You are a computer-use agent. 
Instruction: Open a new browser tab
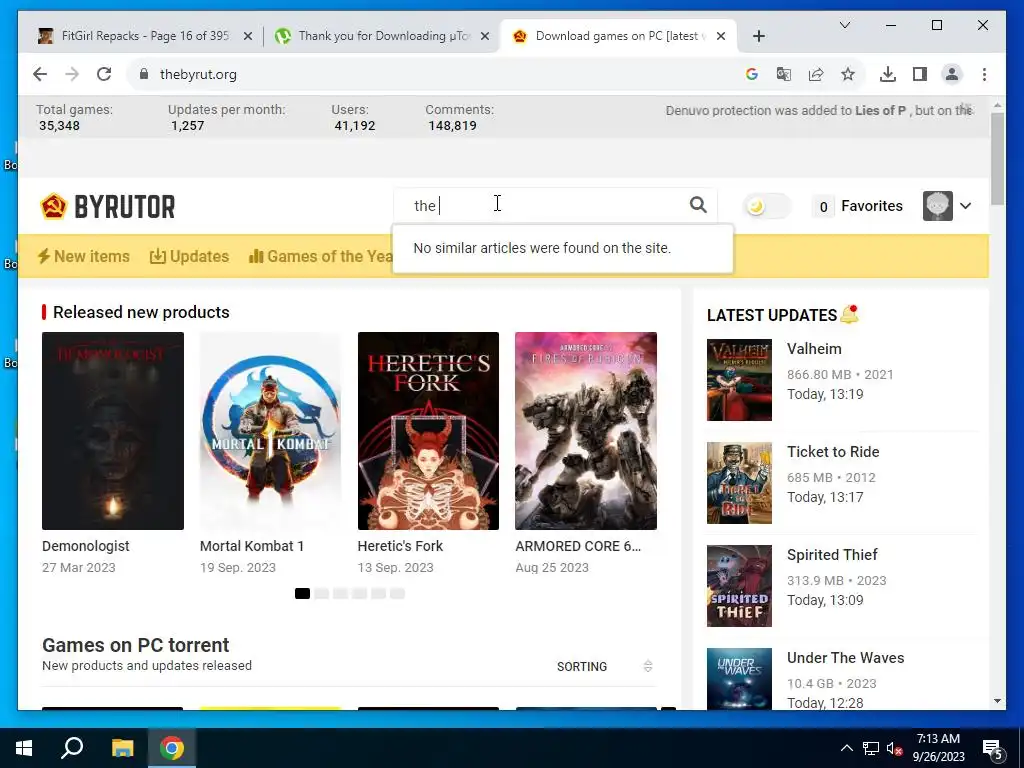click(x=758, y=36)
